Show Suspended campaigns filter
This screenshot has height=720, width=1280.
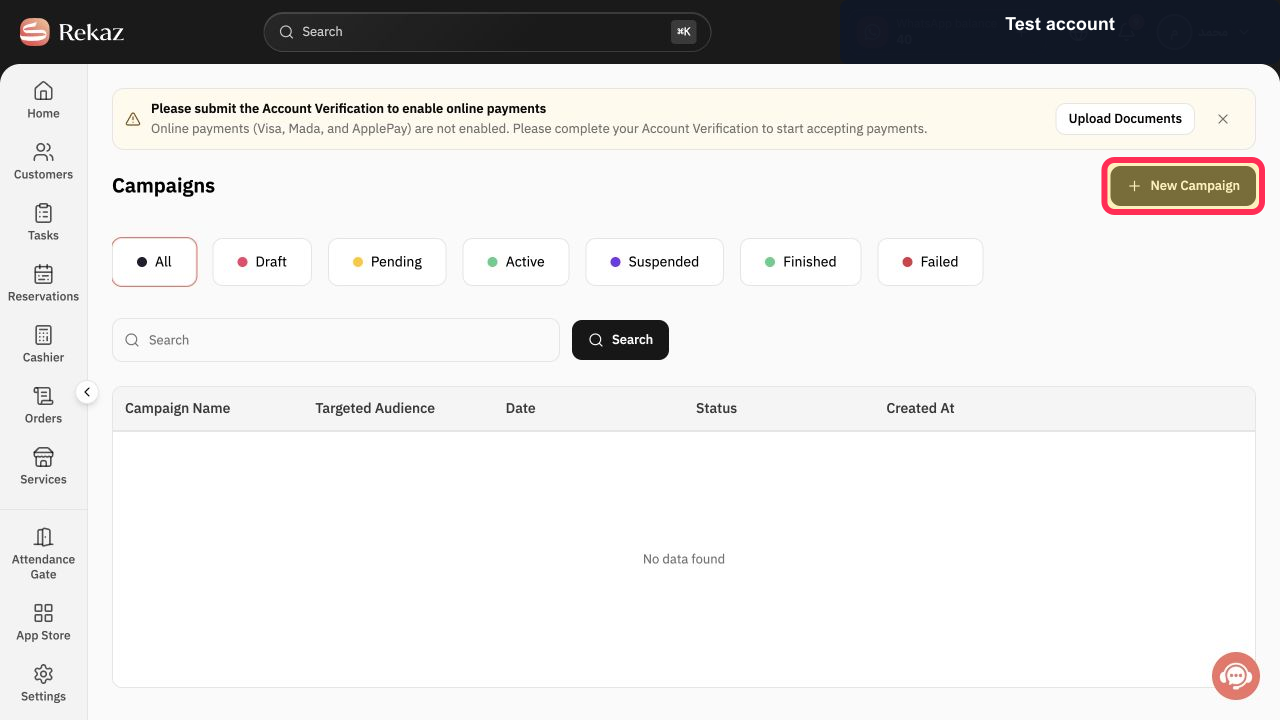point(654,262)
